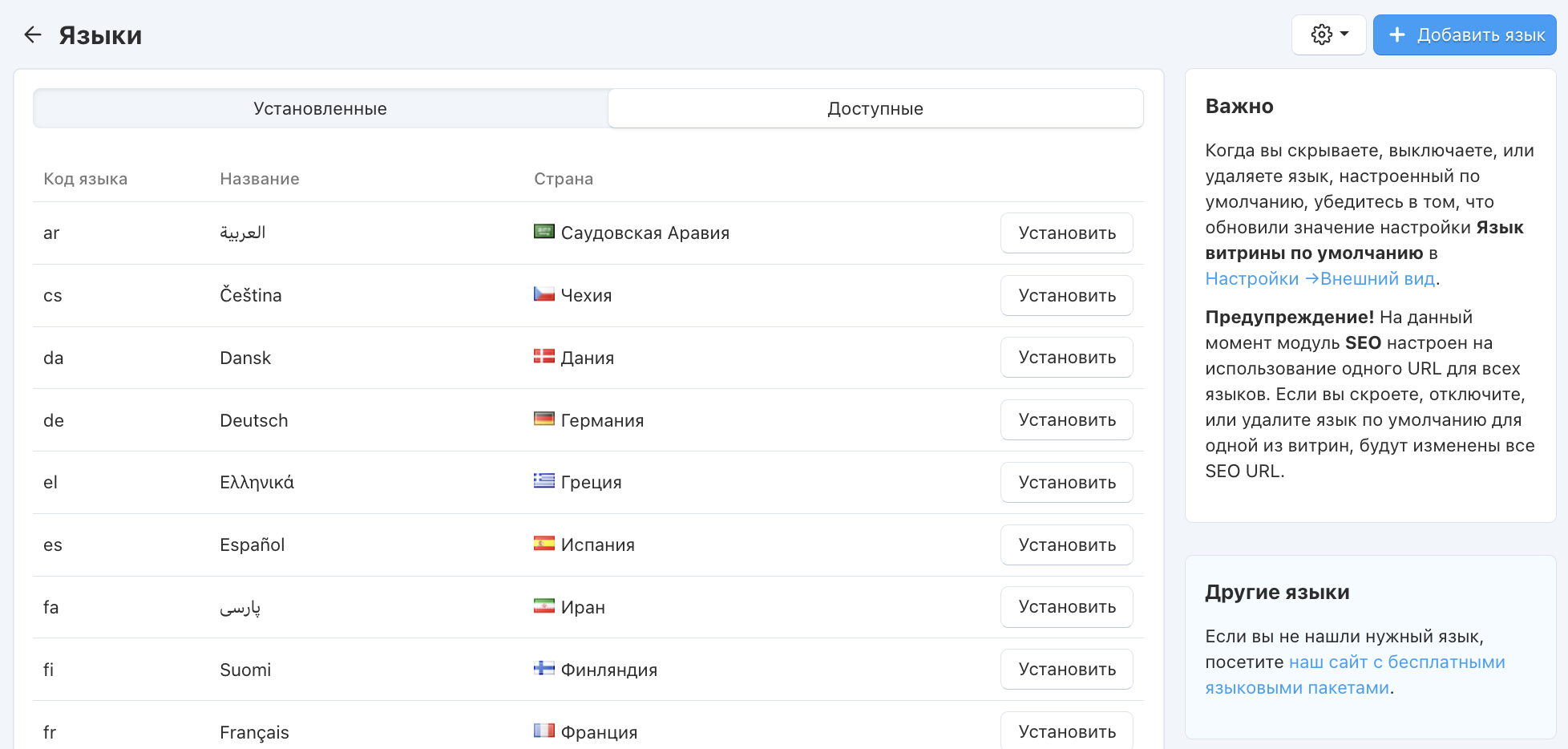This screenshot has height=749, width=1568.
Task: Click the Czech Republic flag icon
Action: click(544, 294)
